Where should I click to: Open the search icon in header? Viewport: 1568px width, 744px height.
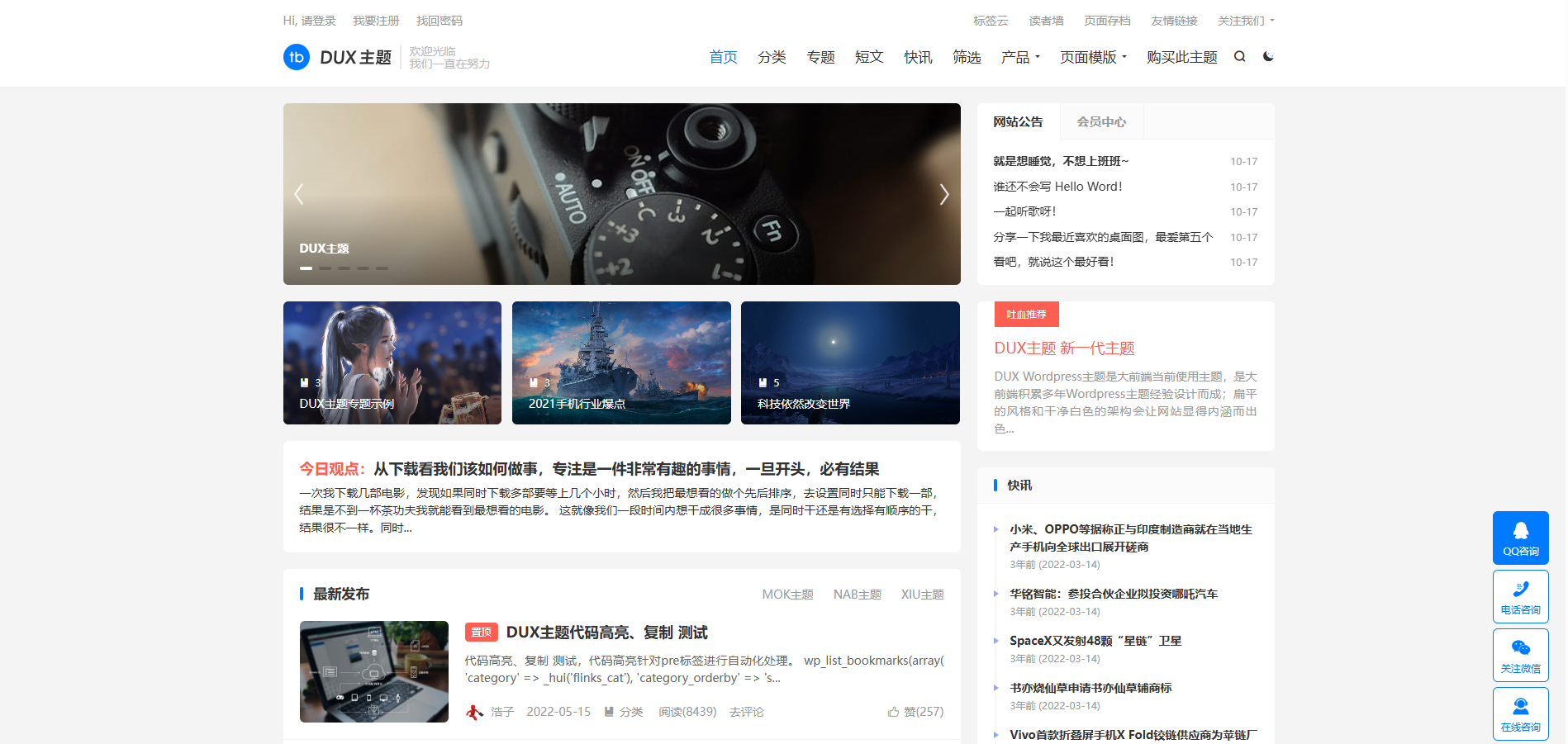1239,57
